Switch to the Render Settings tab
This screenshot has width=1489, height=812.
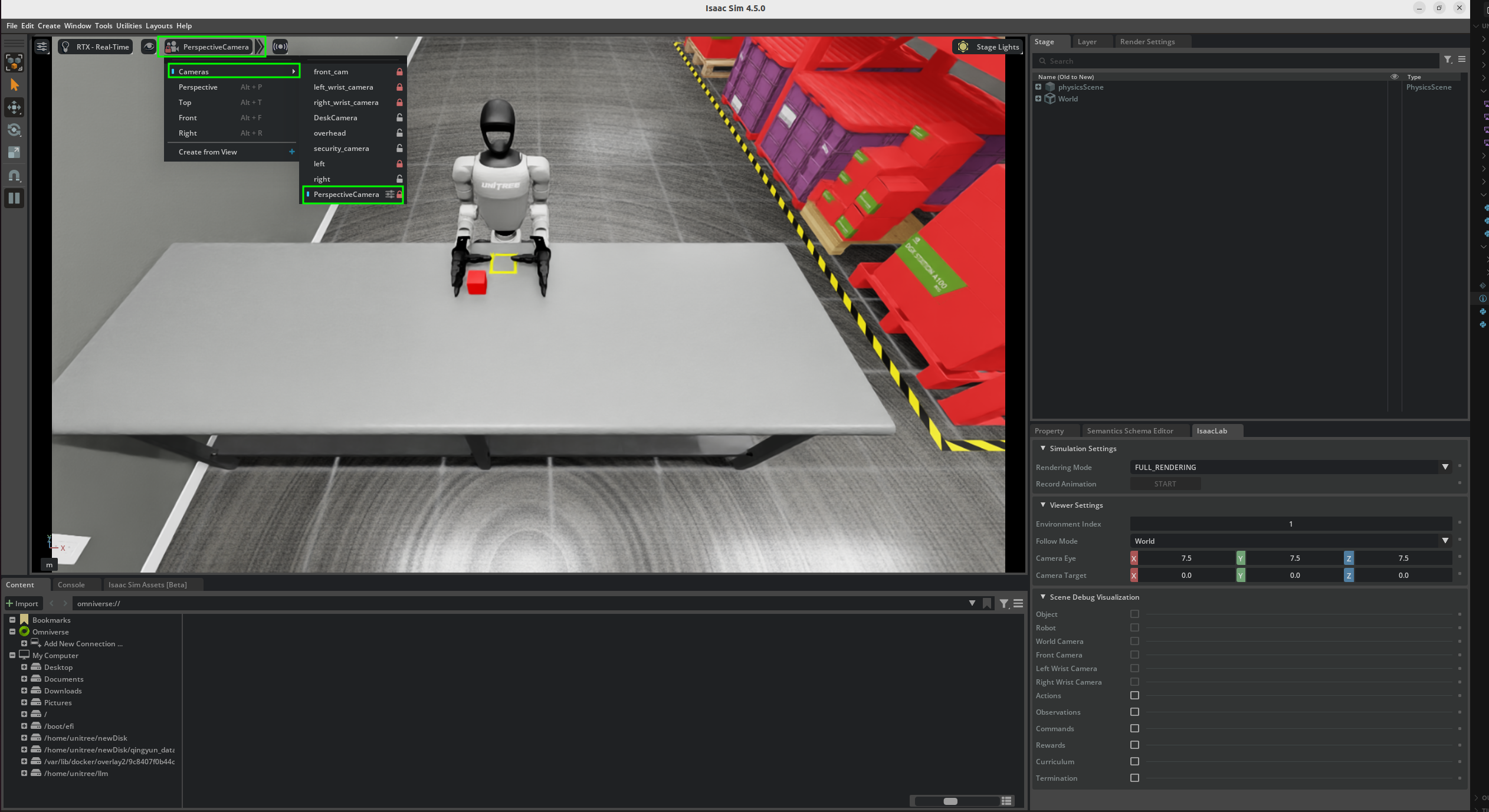click(x=1147, y=42)
